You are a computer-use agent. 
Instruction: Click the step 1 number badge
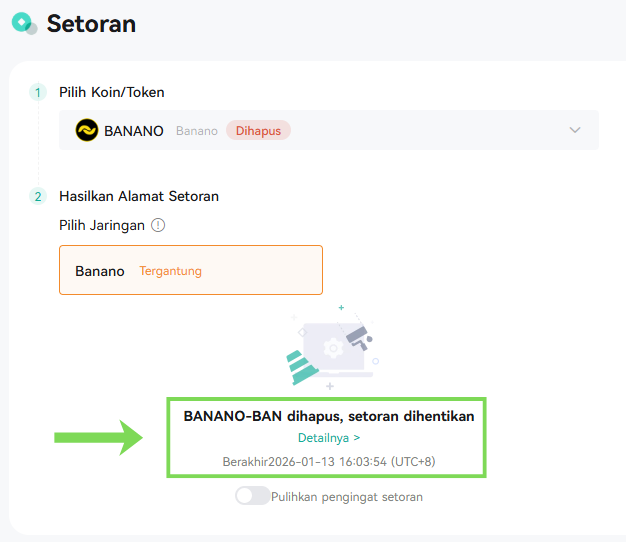[38, 93]
